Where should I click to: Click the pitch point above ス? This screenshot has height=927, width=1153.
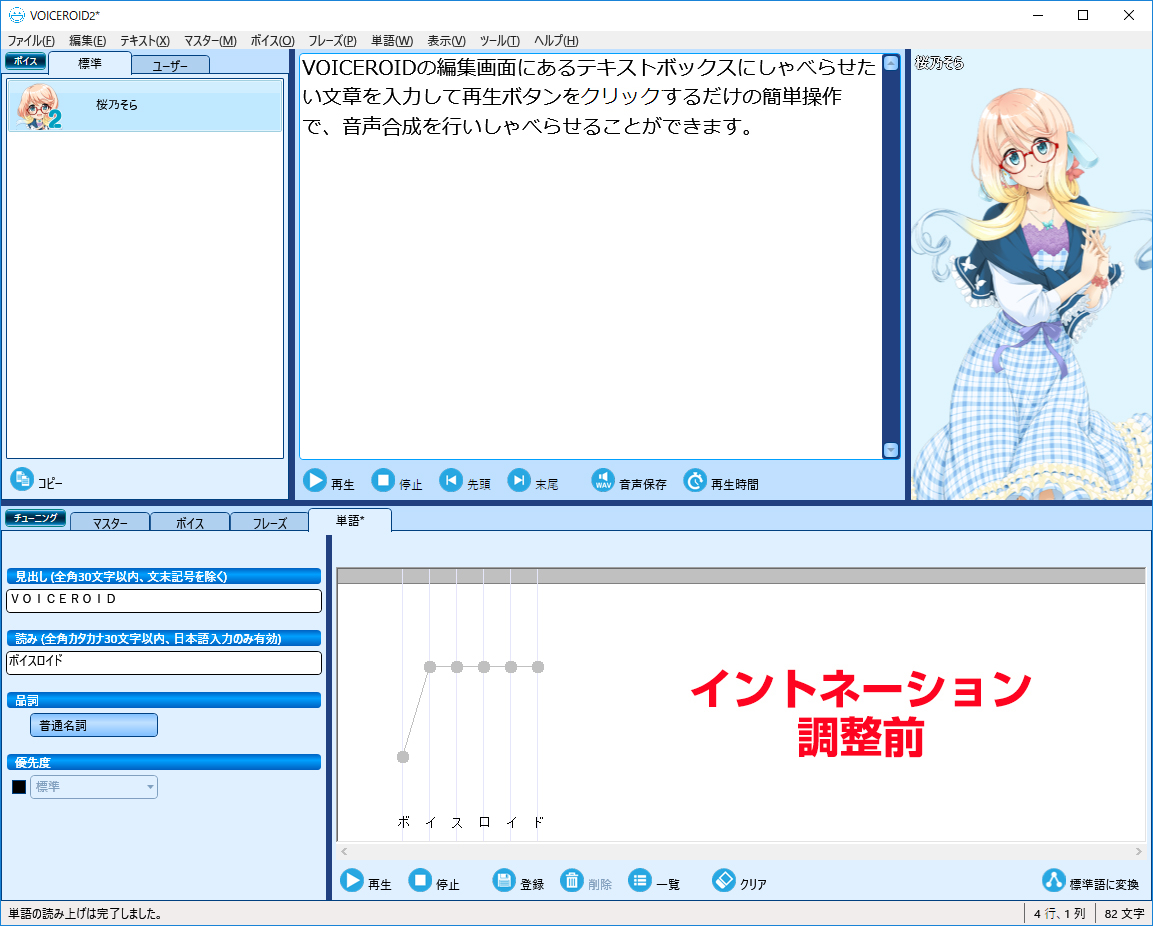point(457,667)
